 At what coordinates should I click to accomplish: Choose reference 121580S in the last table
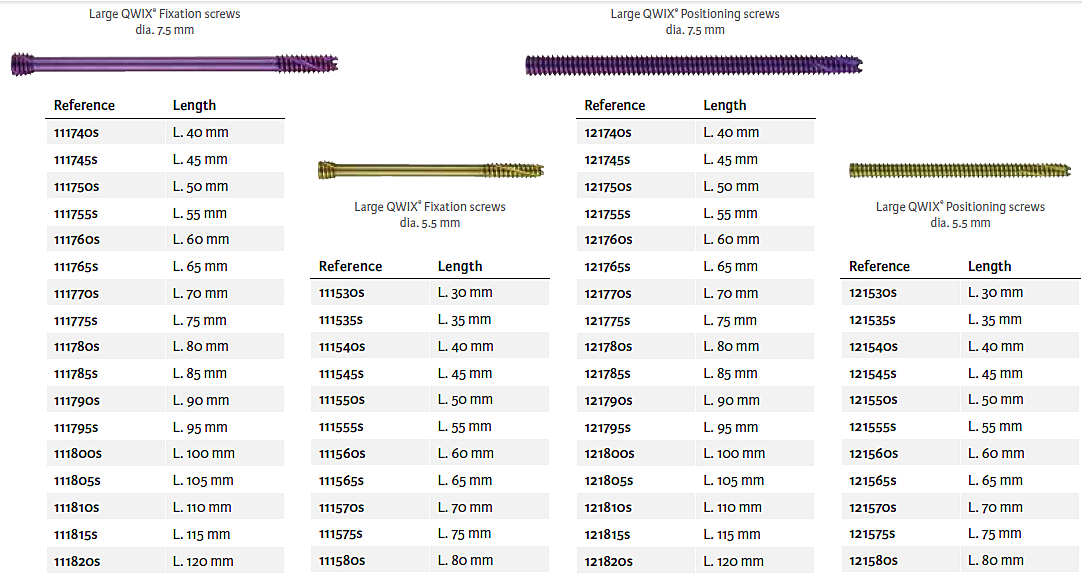(x=873, y=561)
